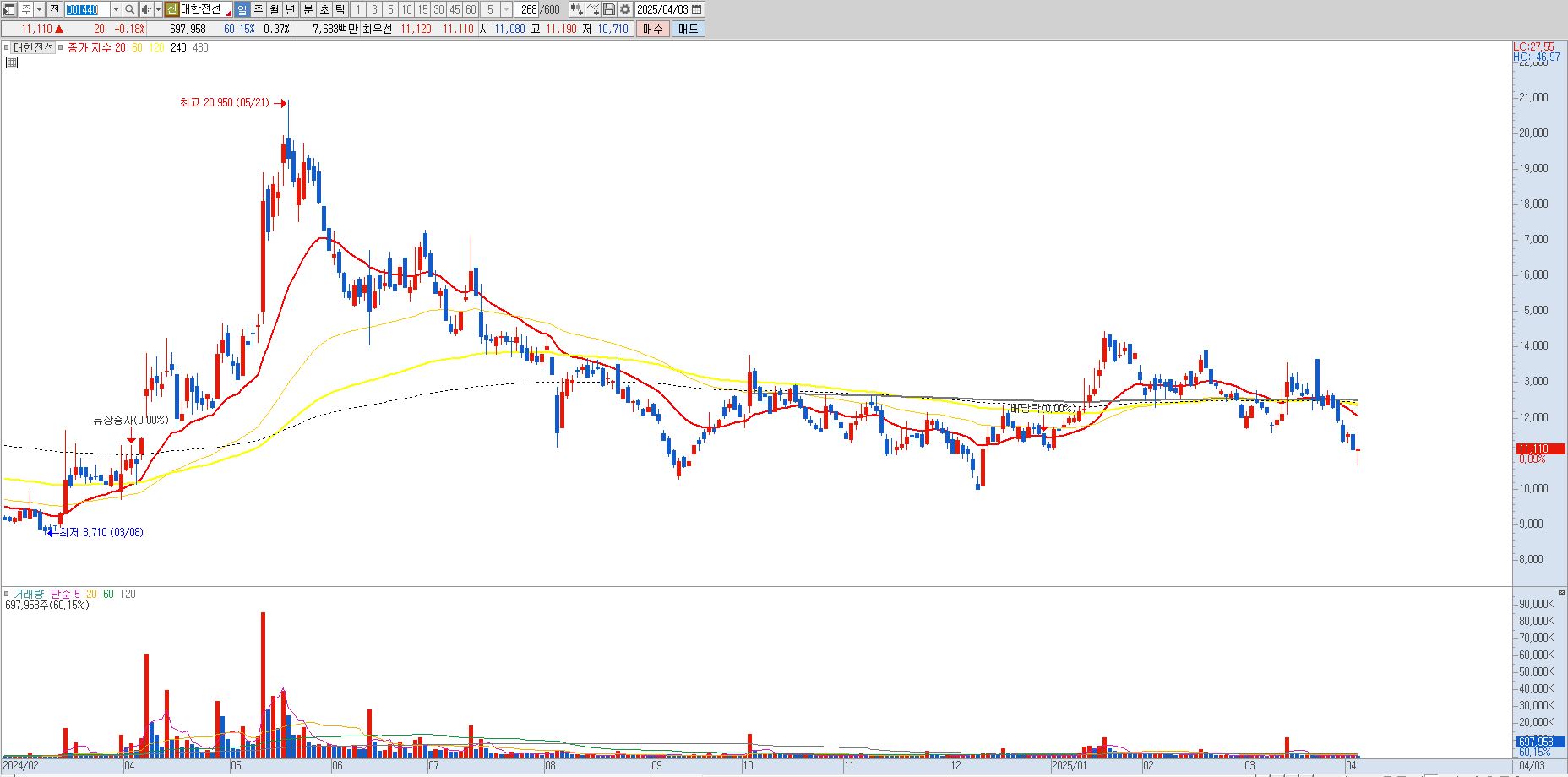Click the 주 stock-type selector button
This screenshot has width=1568, height=777.
[26, 9]
